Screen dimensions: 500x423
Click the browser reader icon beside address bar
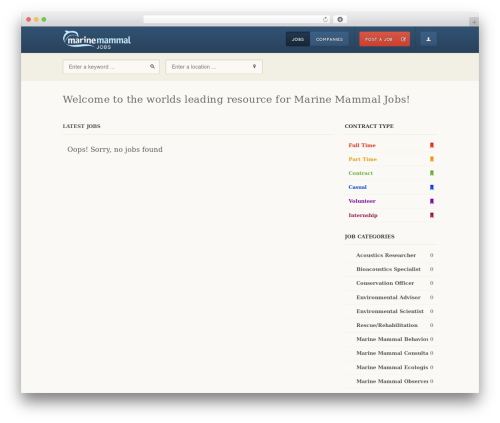point(340,19)
